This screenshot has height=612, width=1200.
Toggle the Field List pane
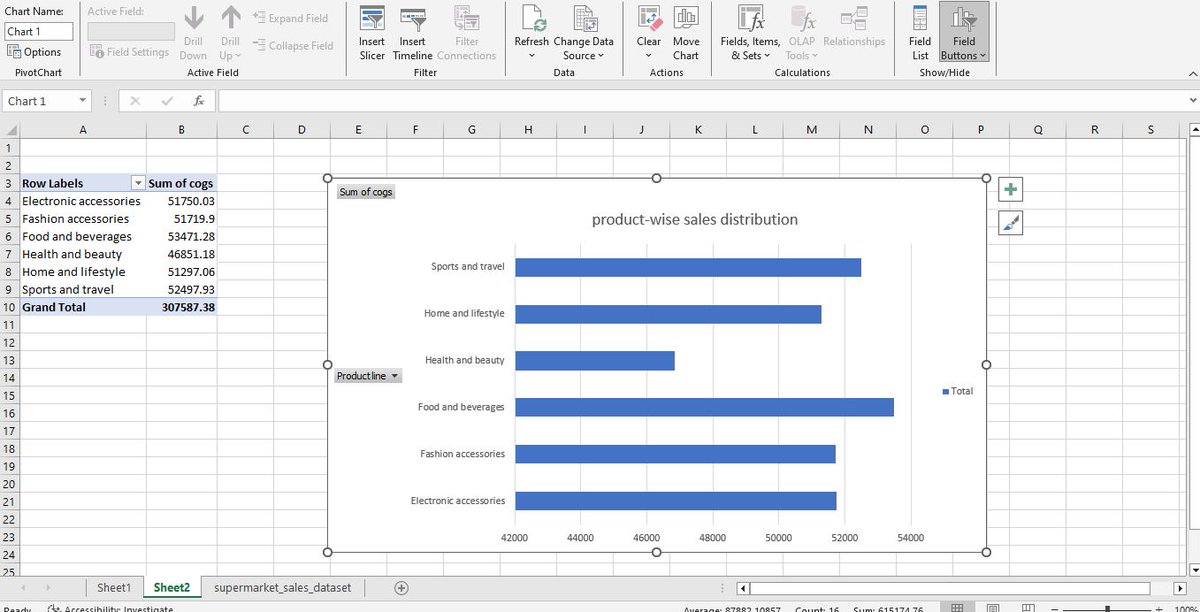point(920,32)
